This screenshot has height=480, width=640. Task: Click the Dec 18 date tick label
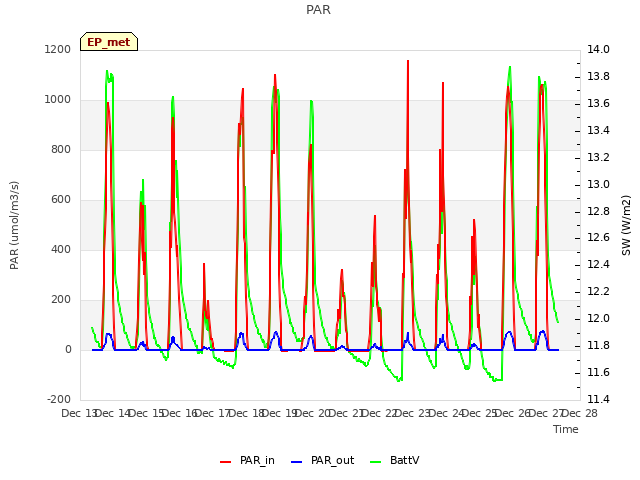pos(246,413)
